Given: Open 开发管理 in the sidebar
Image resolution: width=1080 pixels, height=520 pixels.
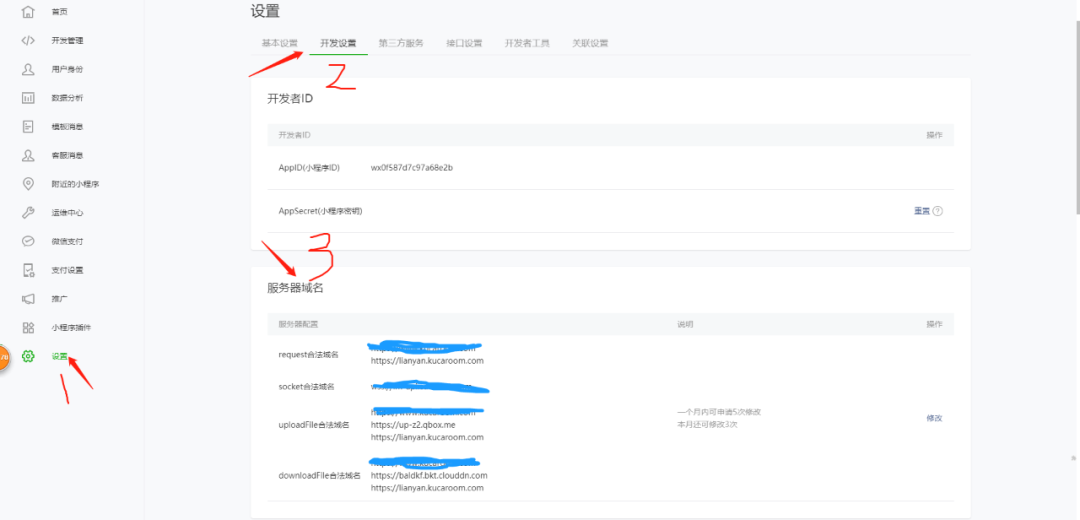Looking at the screenshot, I should point(68,41).
